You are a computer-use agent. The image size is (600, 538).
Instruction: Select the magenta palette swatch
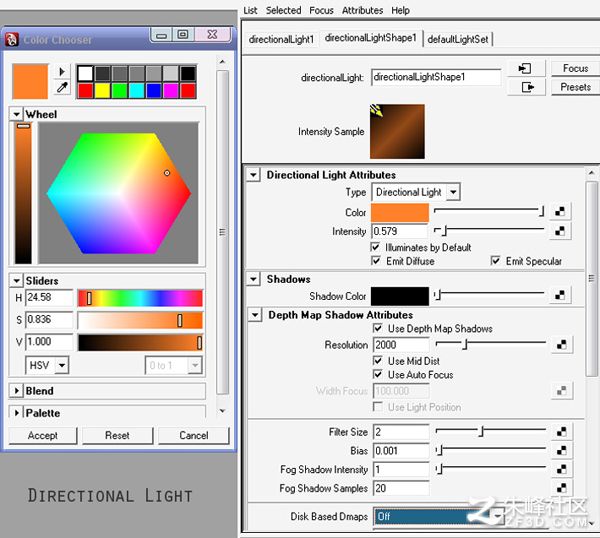(171, 91)
